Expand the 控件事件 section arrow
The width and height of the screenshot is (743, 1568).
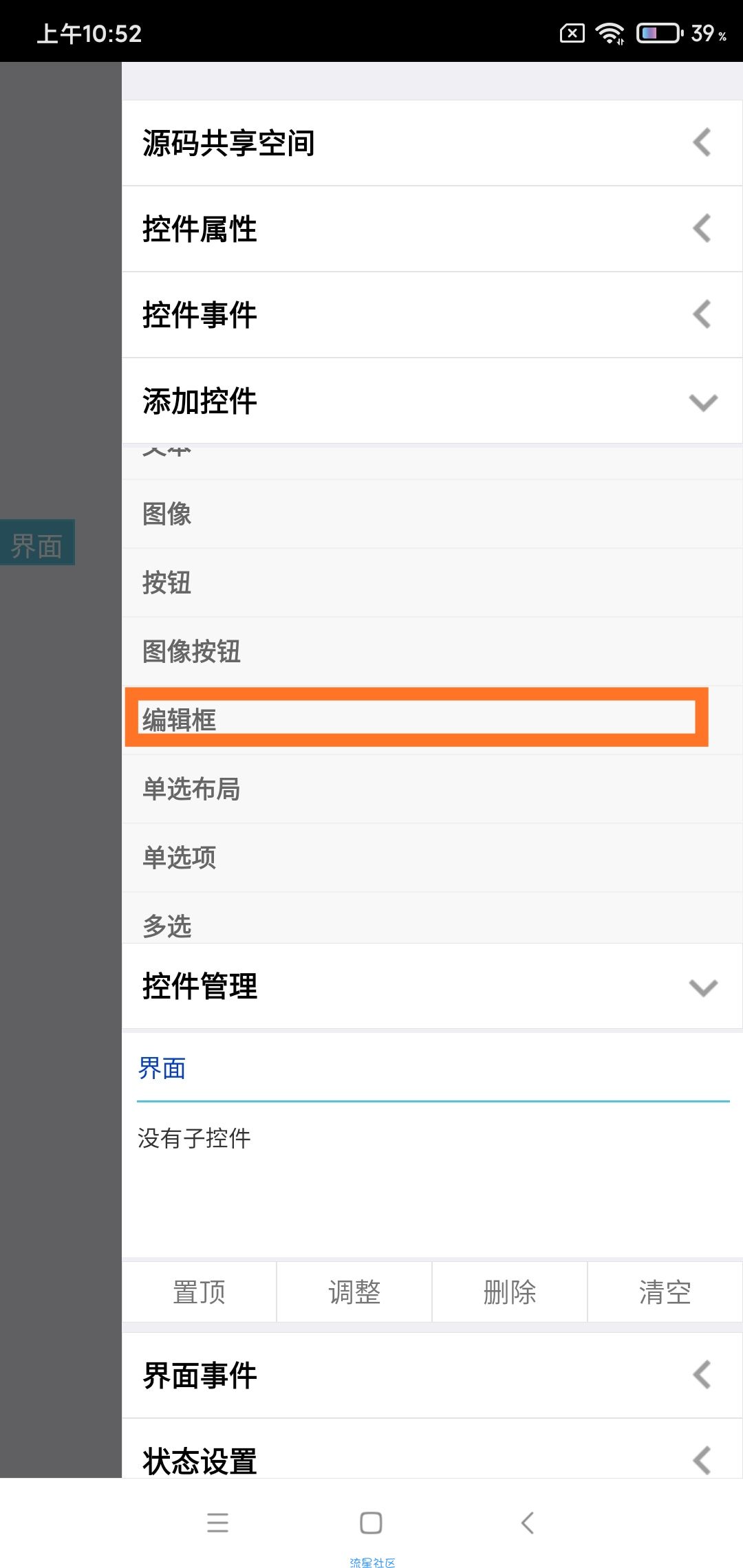[x=702, y=315]
